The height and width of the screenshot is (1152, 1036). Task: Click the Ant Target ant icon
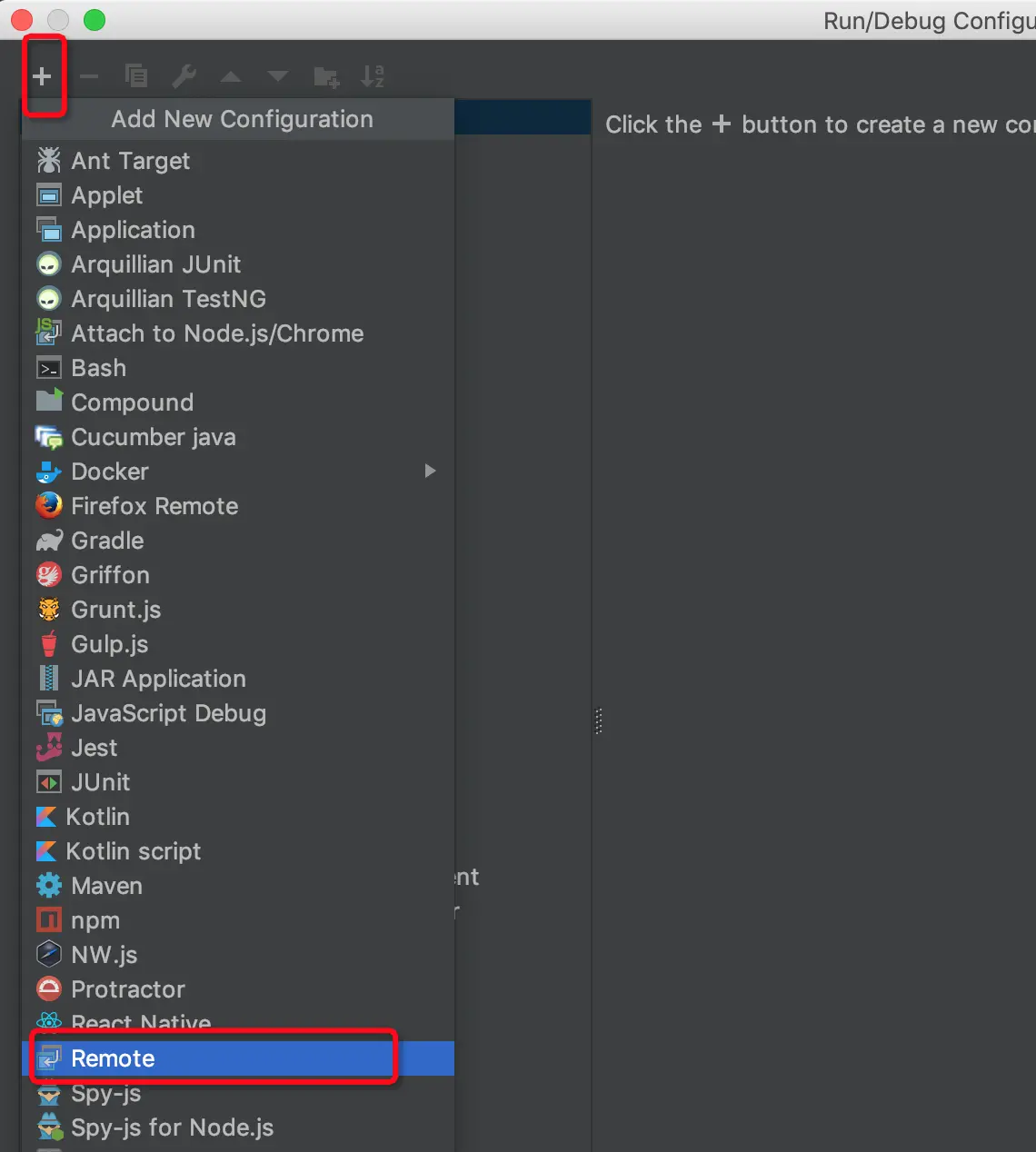(x=49, y=161)
